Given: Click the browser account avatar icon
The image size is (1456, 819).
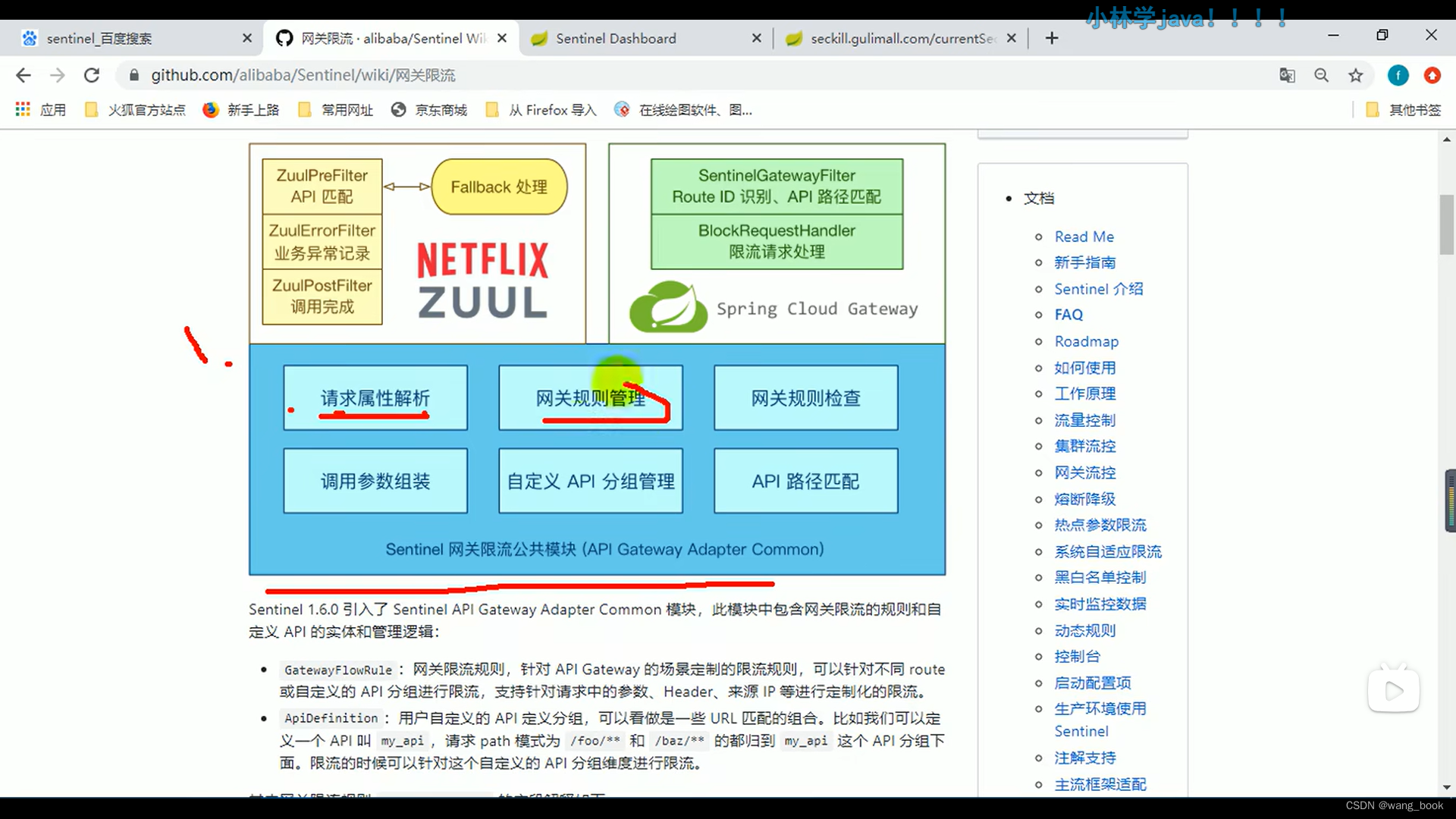Looking at the screenshot, I should [1398, 75].
